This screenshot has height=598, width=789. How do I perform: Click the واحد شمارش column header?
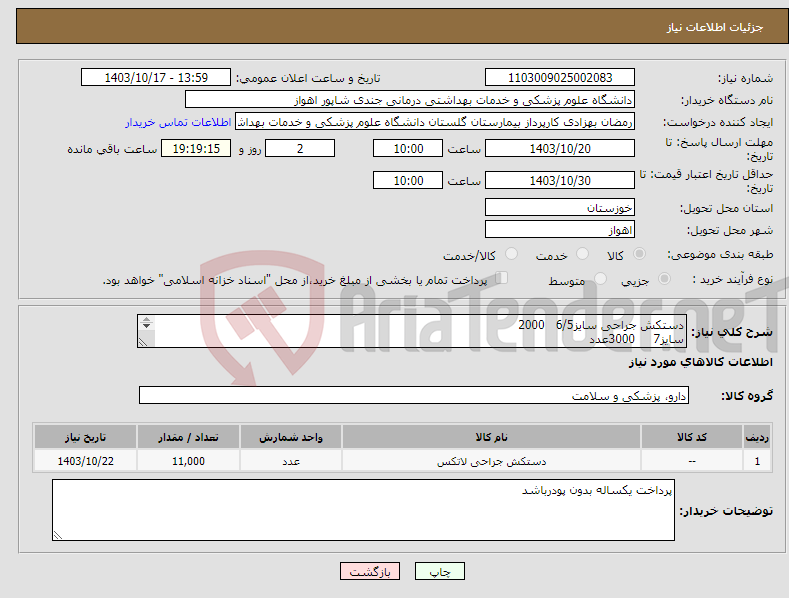pyautogui.click(x=291, y=437)
